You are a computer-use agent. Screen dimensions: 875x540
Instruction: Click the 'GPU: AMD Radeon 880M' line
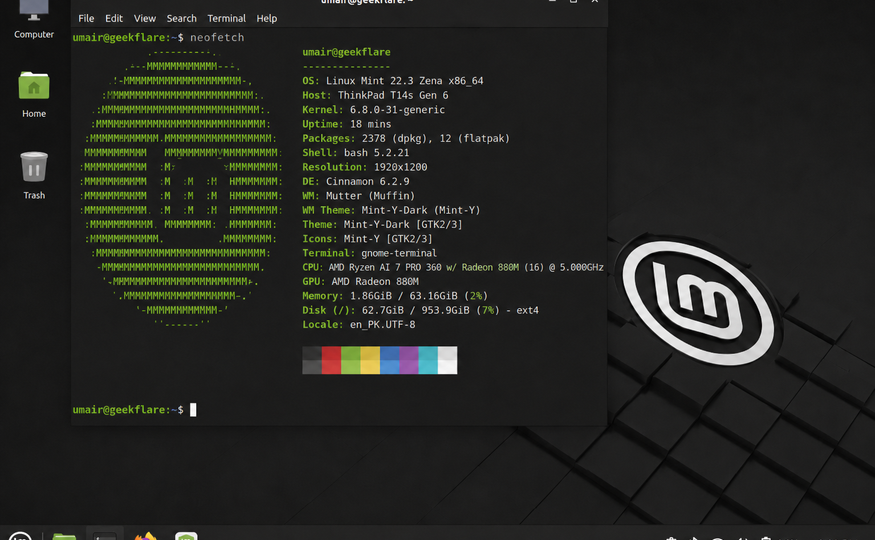point(360,282)
